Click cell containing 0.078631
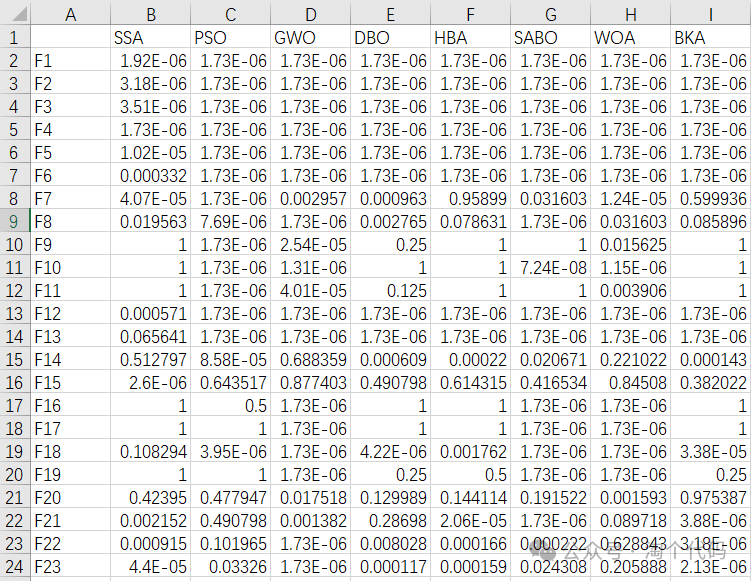 click(x=470, y=221)
